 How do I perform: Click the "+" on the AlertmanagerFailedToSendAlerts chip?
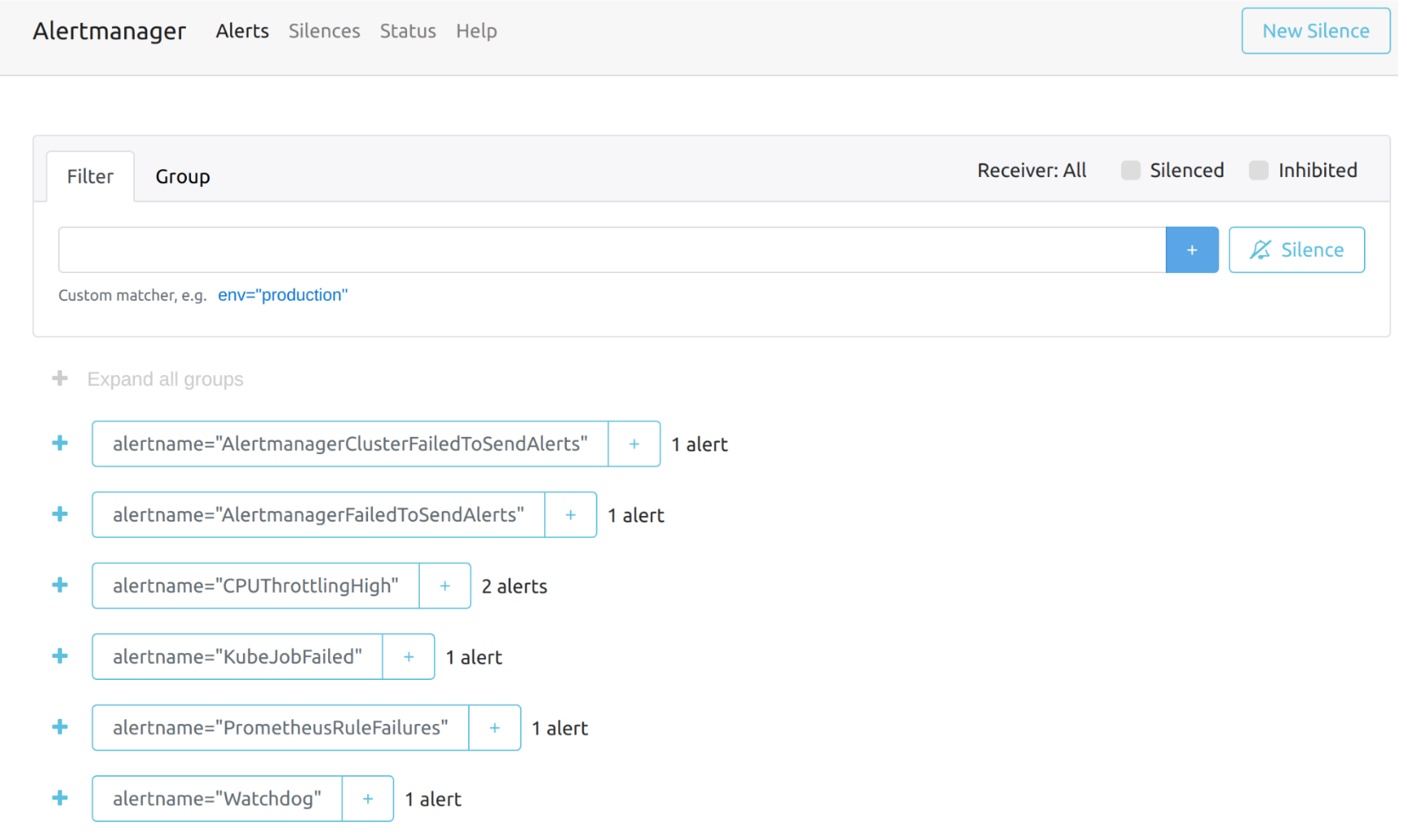[570, 514]
